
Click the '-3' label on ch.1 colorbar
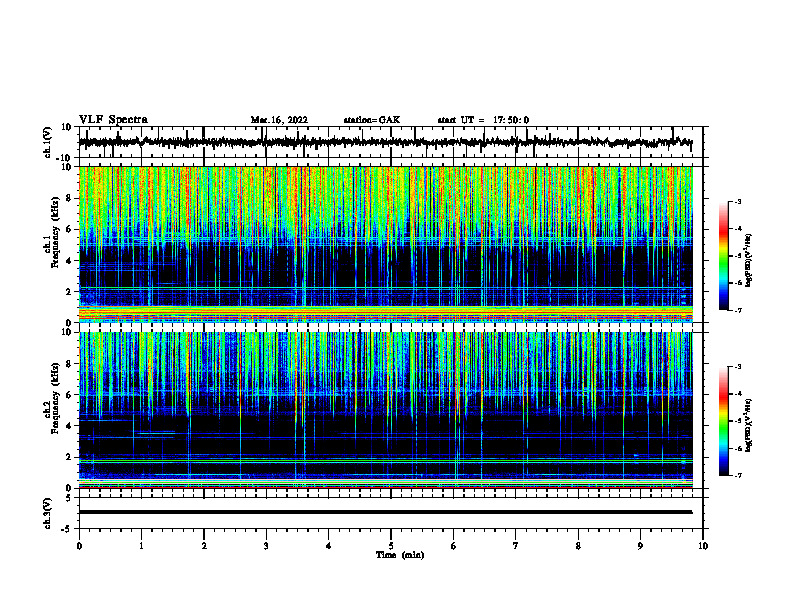click(737, 201)
